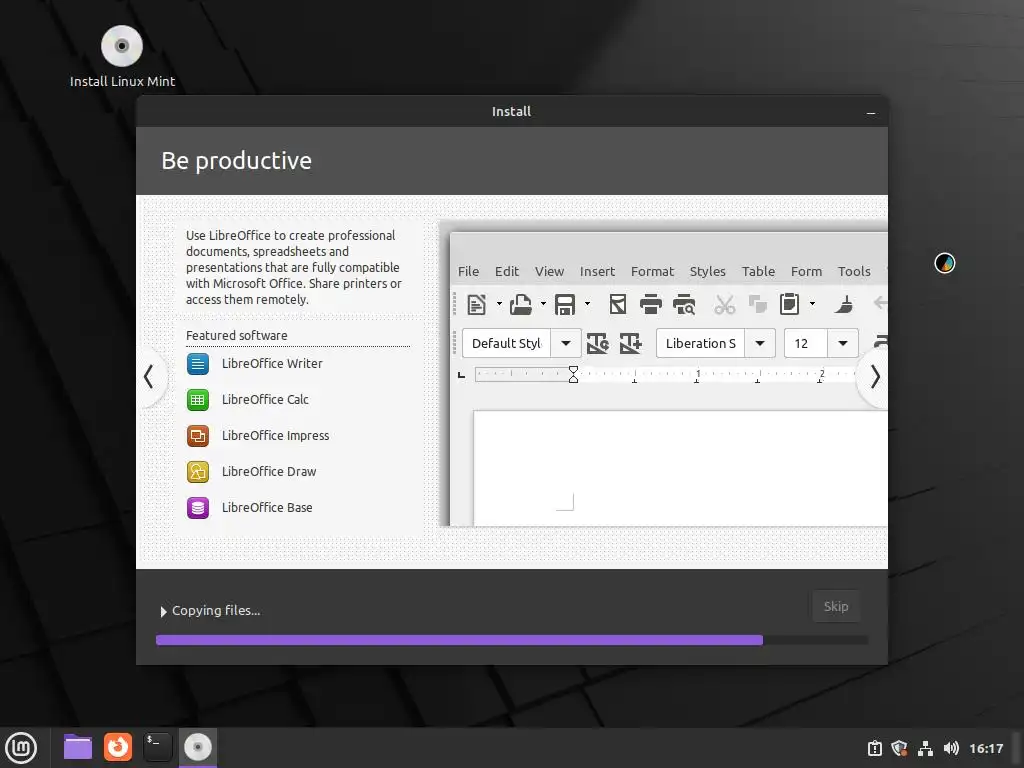Click the Table menu in slideshow
The width and height of the screenshot is (1024, 768).
point(758,272)
